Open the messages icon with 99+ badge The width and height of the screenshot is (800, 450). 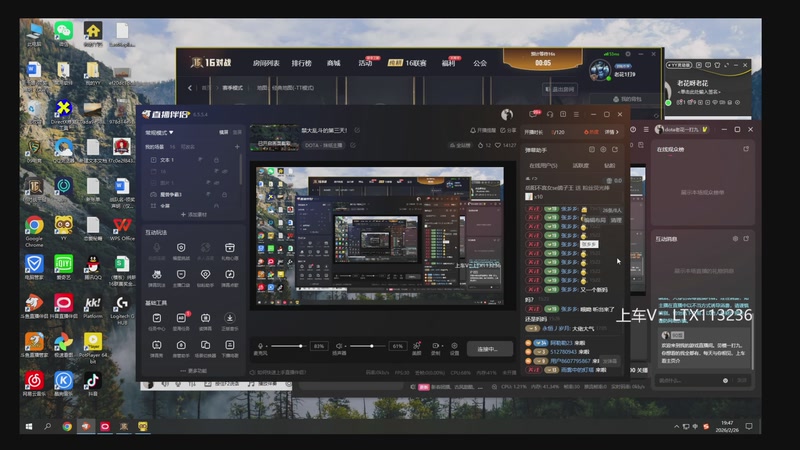pos(534,114)
